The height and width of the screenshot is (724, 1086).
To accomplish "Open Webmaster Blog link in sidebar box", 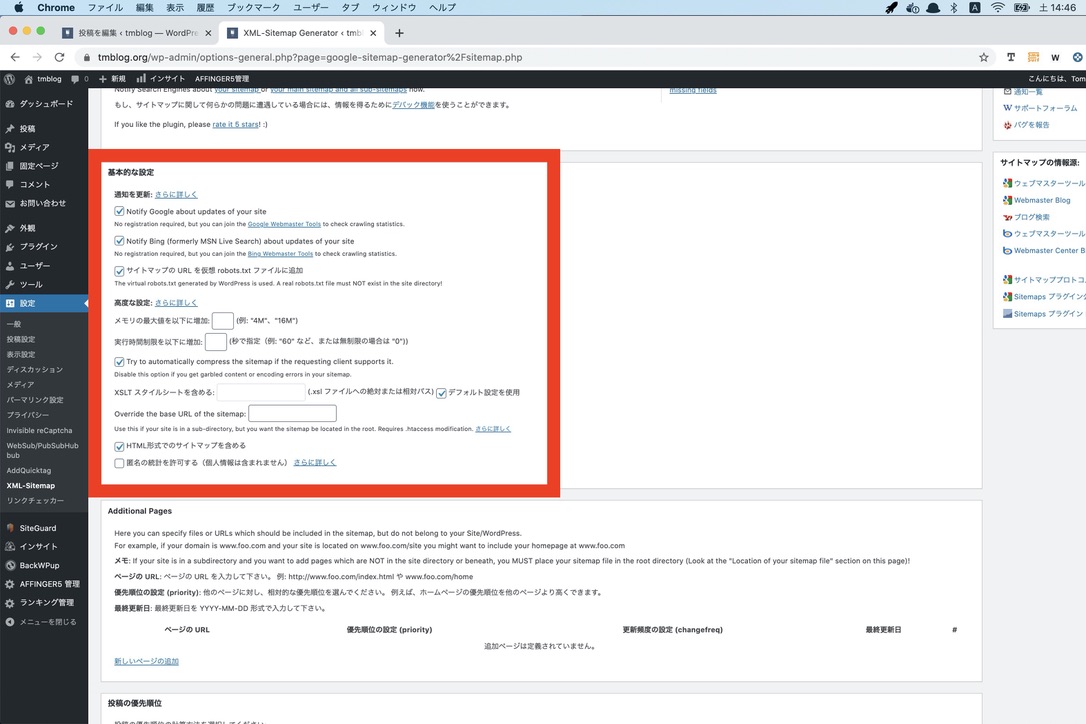I will (1042, 200).
